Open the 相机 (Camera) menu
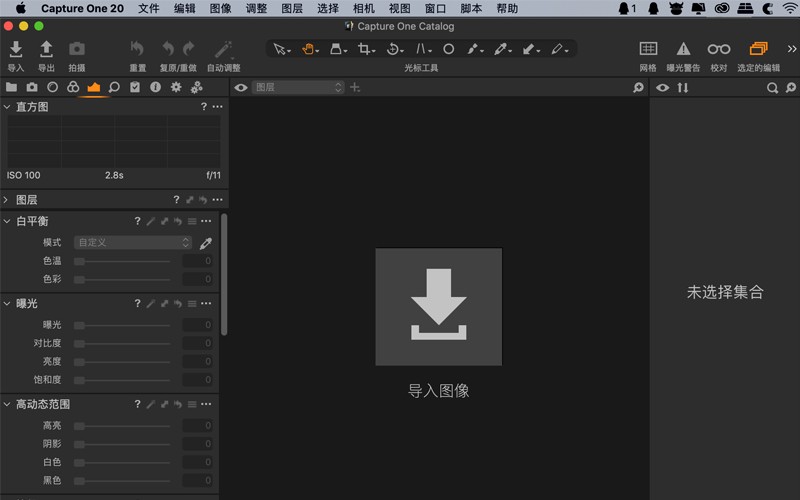 click(364, 8)
